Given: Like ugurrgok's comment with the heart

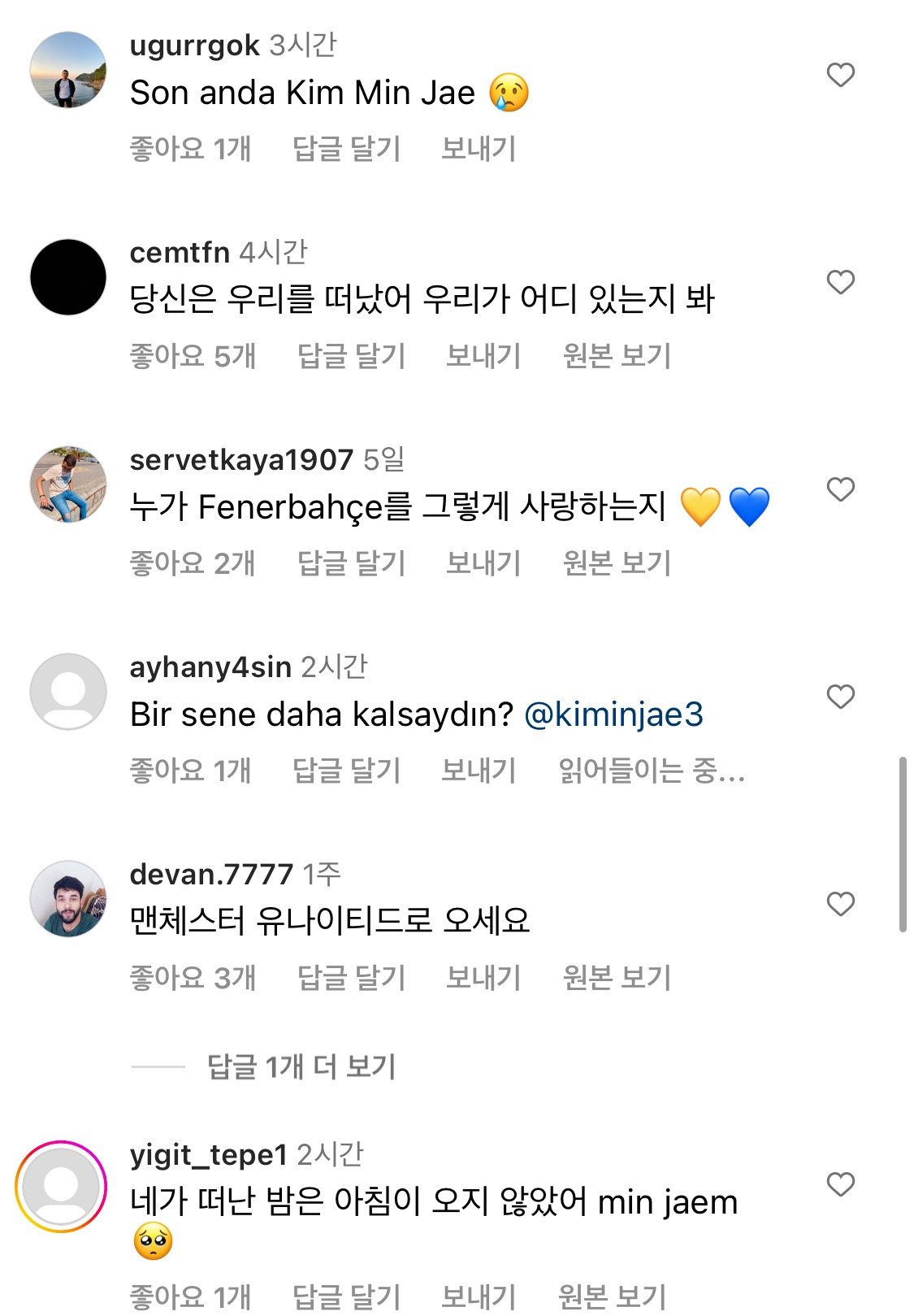Looking at the screenshot, I should [840, 75].
